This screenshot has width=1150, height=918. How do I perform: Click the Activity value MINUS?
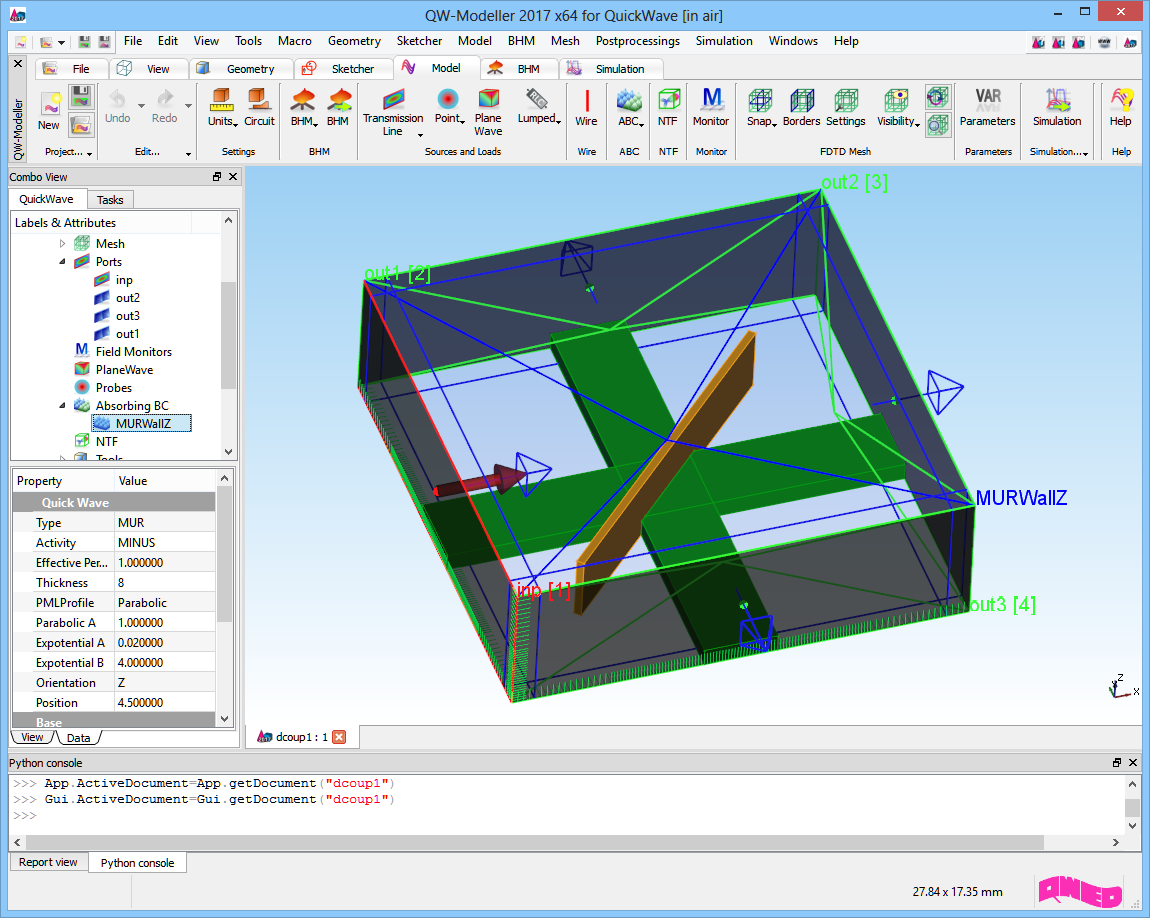pos(164,543)
